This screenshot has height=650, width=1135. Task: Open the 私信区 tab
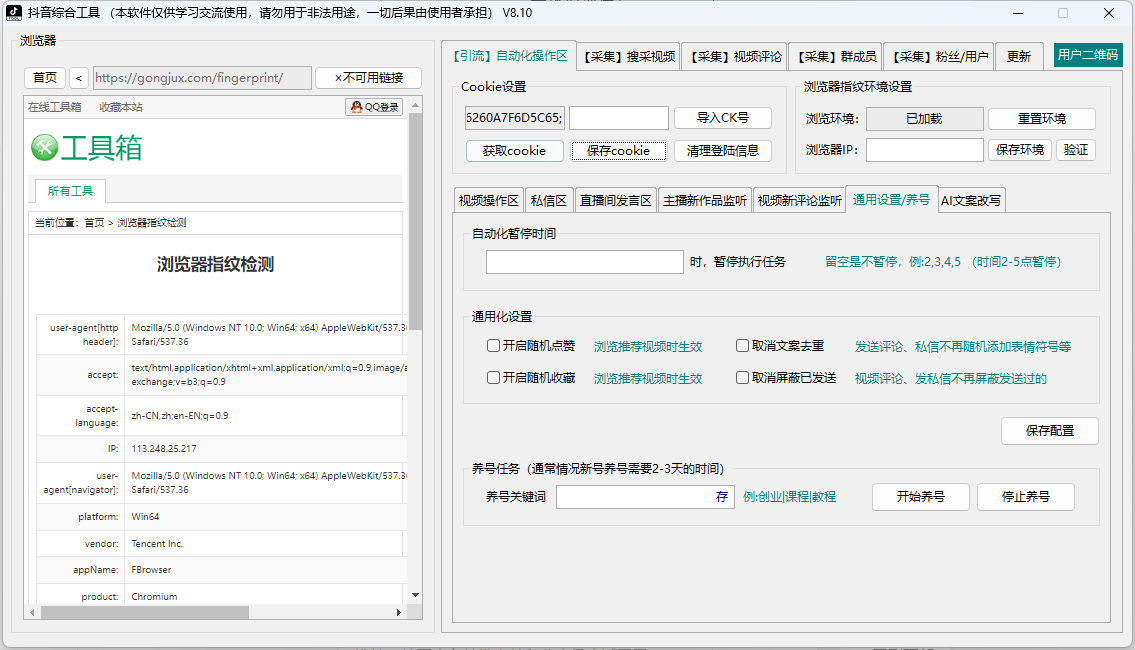548,199
